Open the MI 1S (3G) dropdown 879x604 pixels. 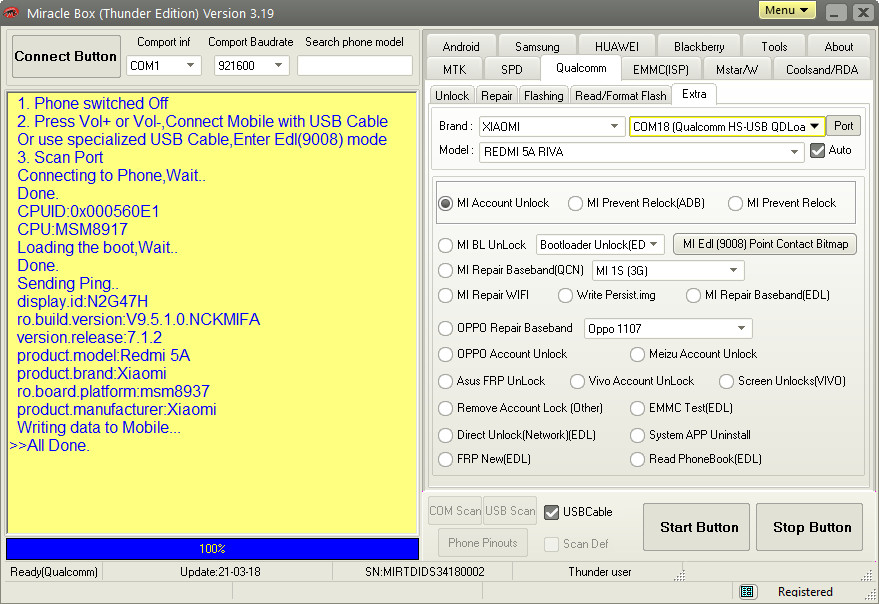(x=668, y=271)
